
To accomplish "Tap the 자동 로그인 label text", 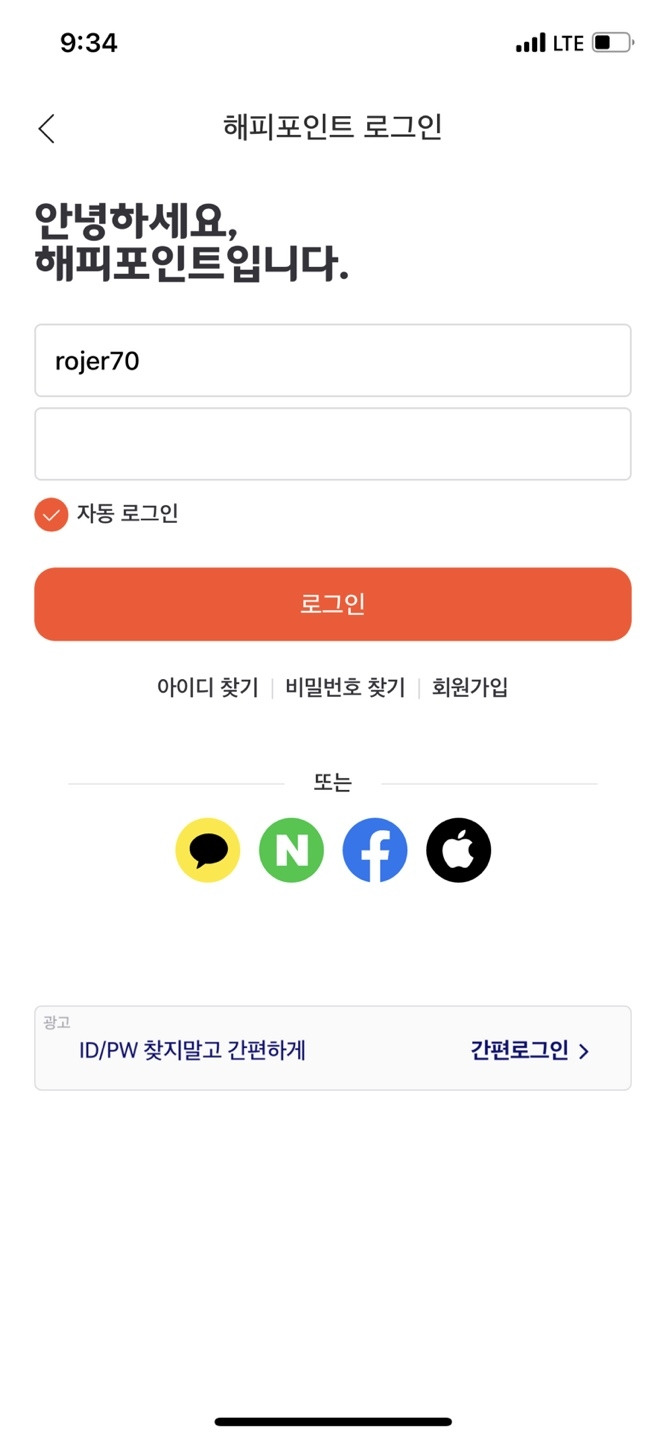I will pos(127,514).
